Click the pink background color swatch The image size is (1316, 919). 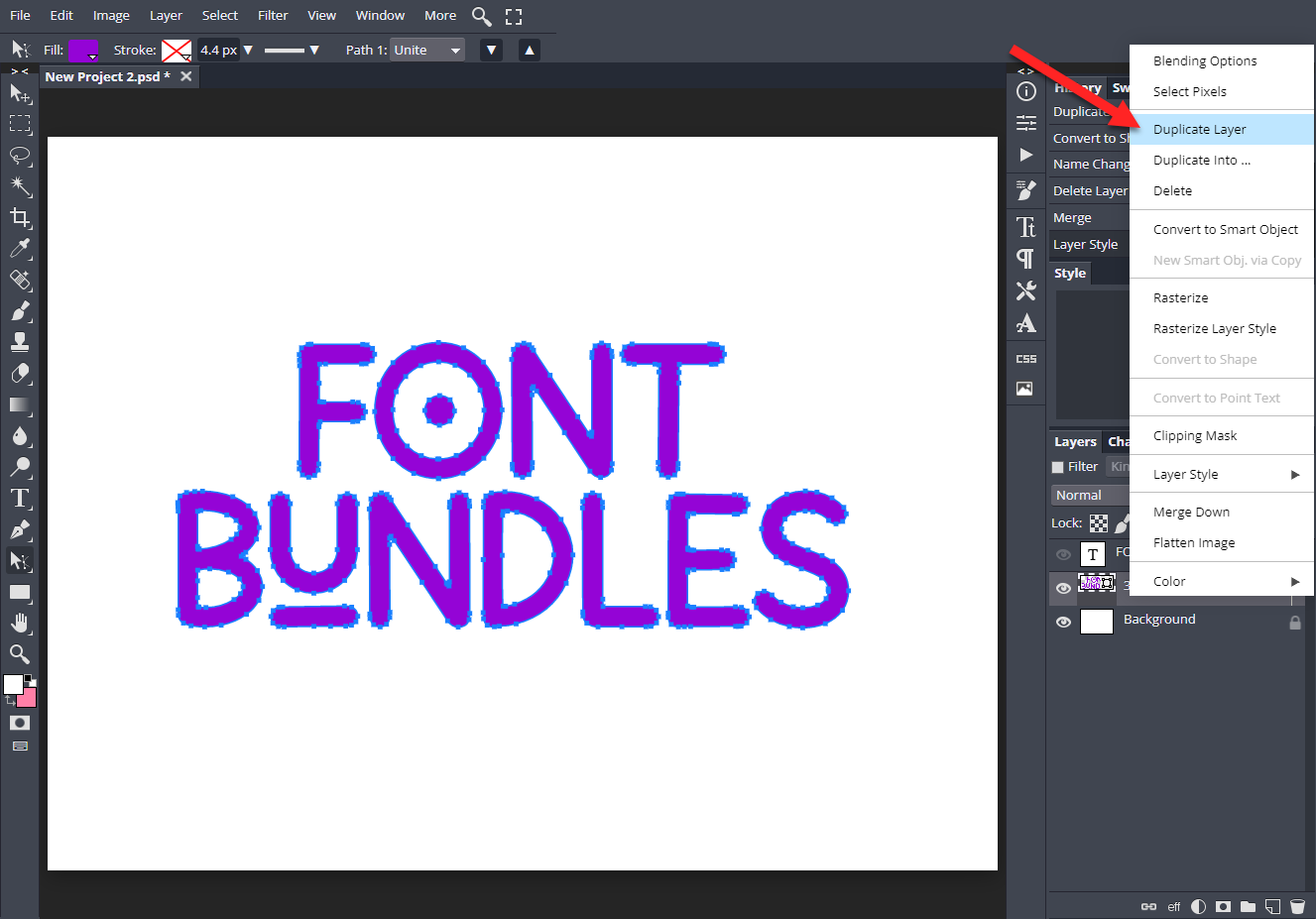point(28,698)
